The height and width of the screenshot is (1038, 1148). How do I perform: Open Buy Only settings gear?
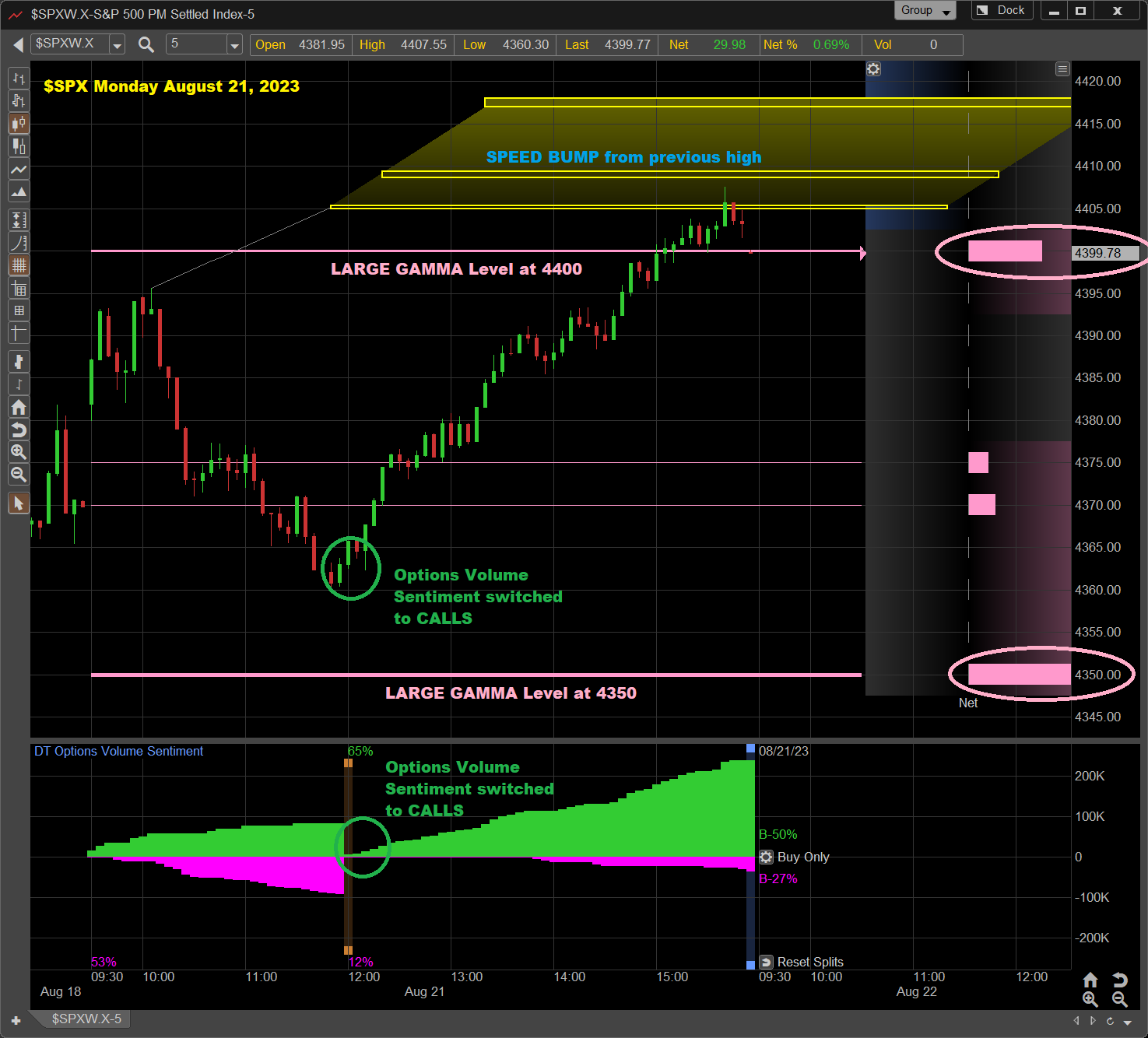click(x=766, y=857)
